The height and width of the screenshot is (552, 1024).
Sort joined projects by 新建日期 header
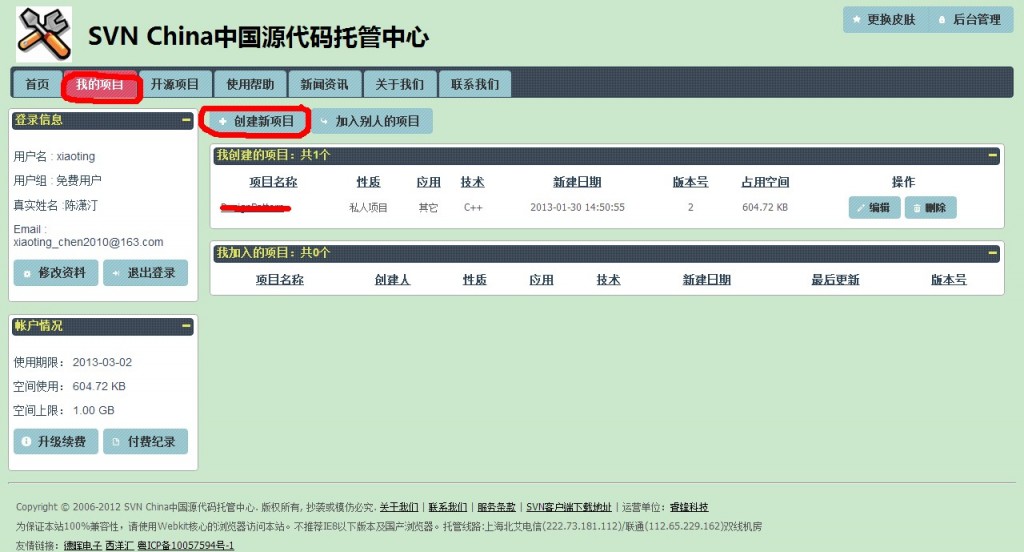coord(707,280)
